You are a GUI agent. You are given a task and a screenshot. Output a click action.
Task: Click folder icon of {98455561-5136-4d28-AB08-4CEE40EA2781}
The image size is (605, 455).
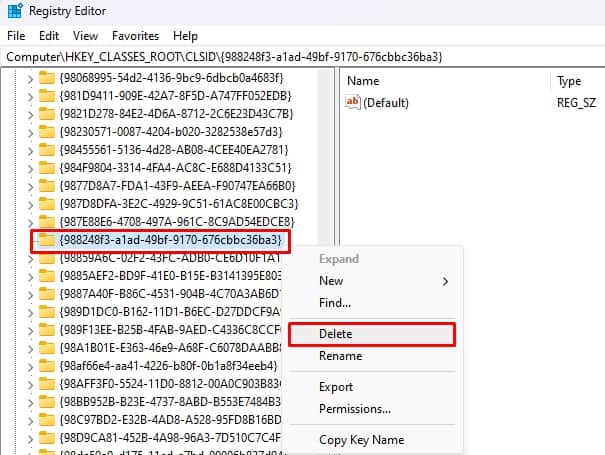coord(47,150)
